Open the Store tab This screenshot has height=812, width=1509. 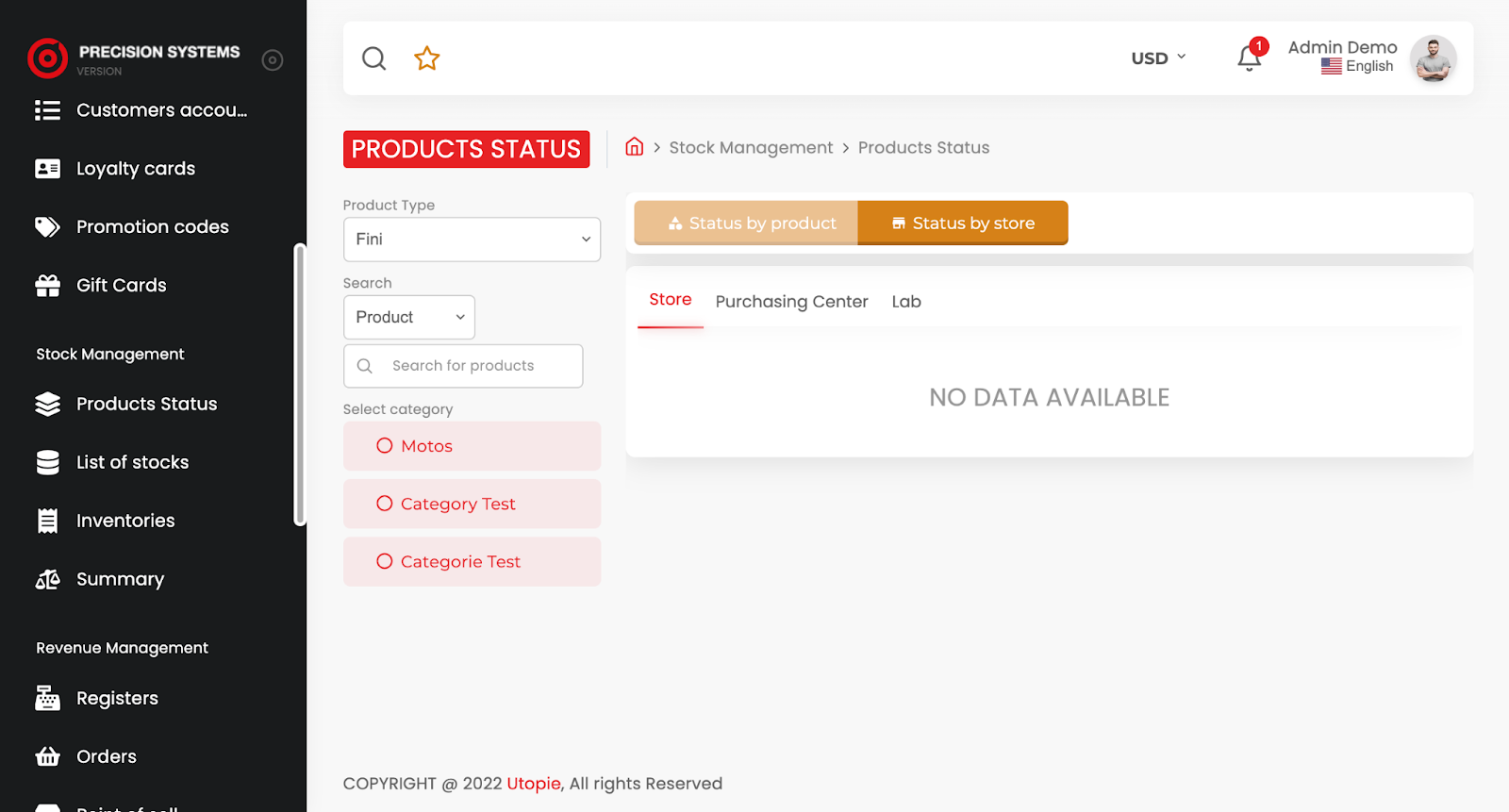671,300
